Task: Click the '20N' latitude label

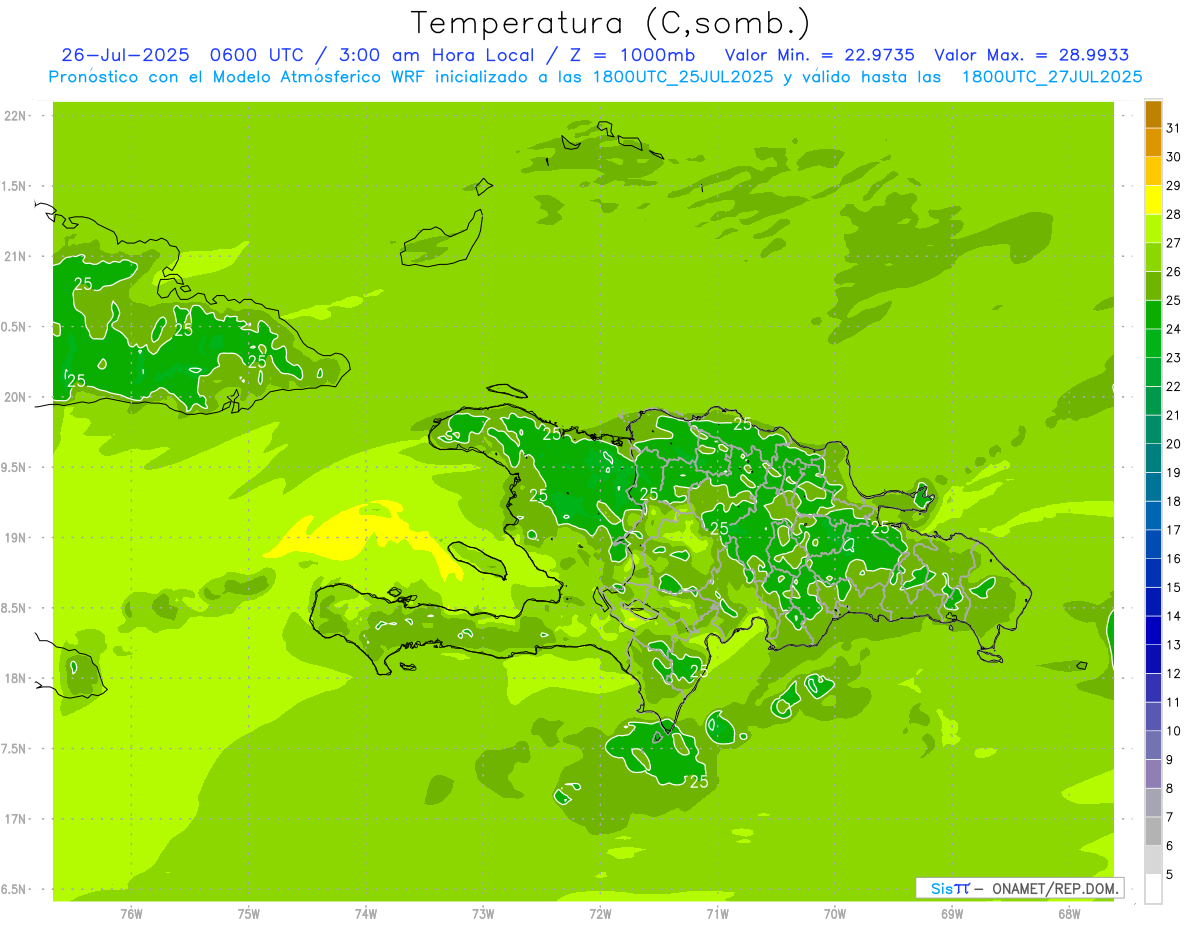Action: [x=16, y=397]
